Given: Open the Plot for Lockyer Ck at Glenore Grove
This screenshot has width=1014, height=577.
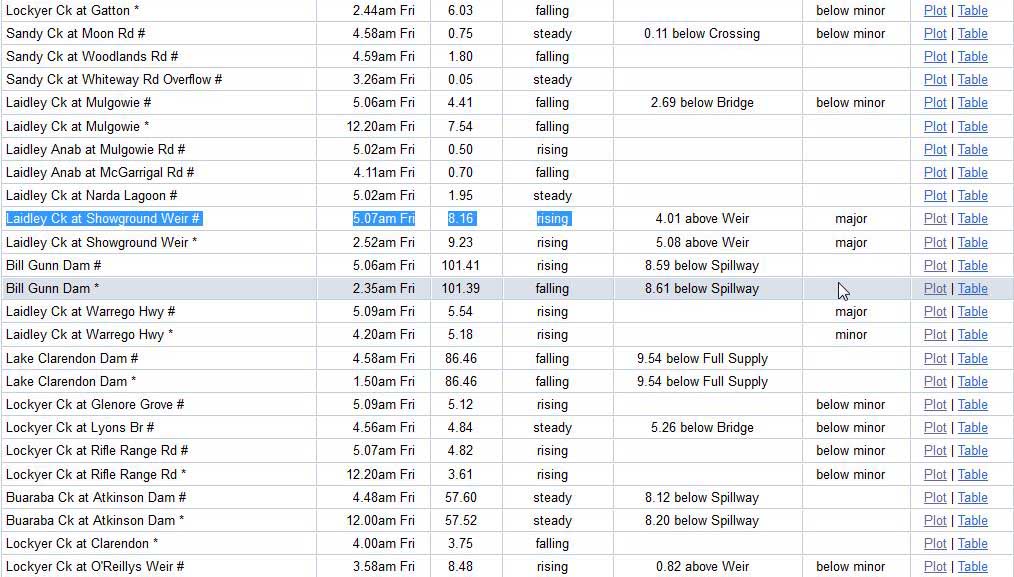Looking at the screenshot, I should tap(934, 404).
